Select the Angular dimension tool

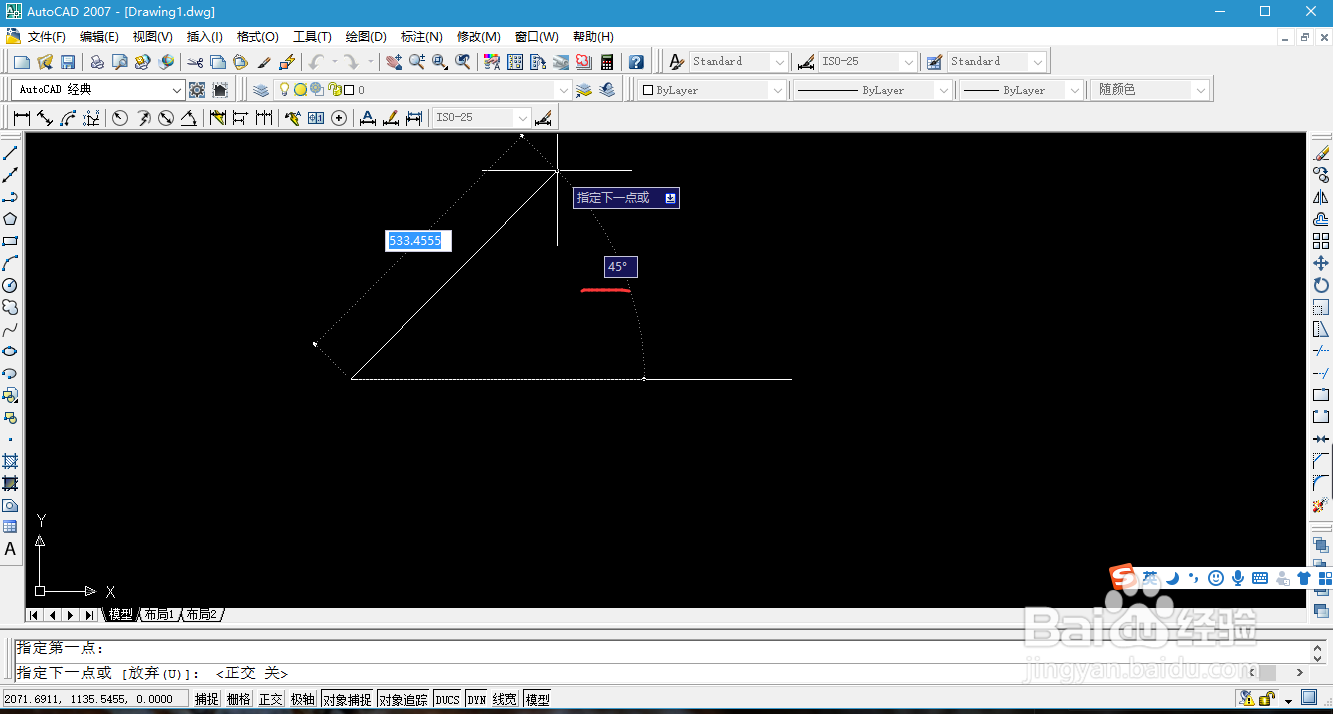tap(189, 118)
